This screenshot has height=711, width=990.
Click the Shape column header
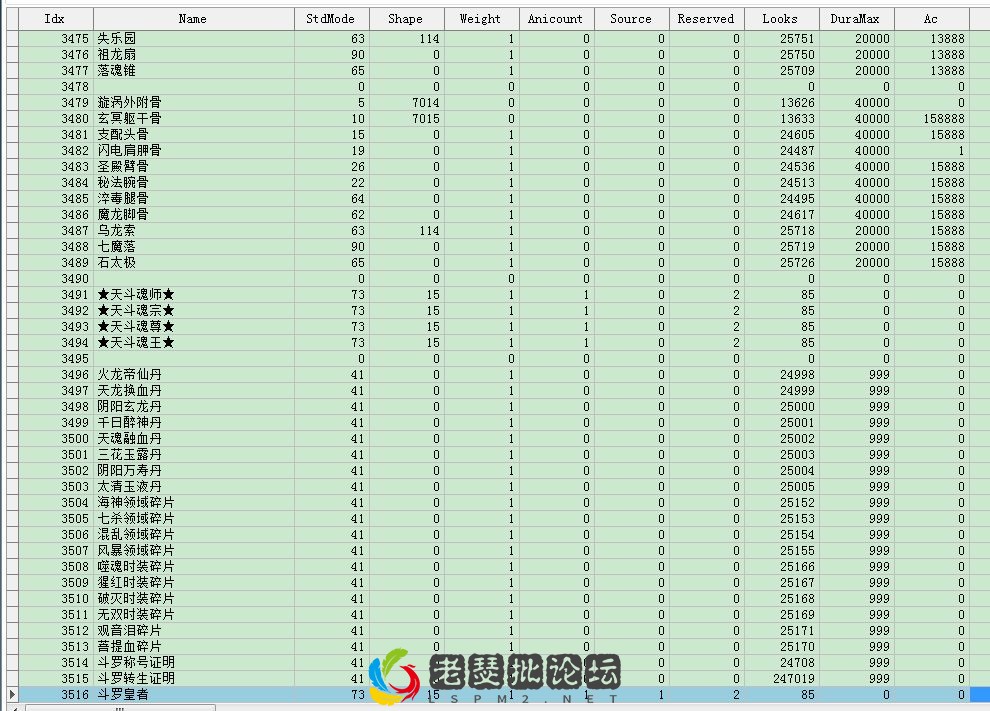click(405, 17)
